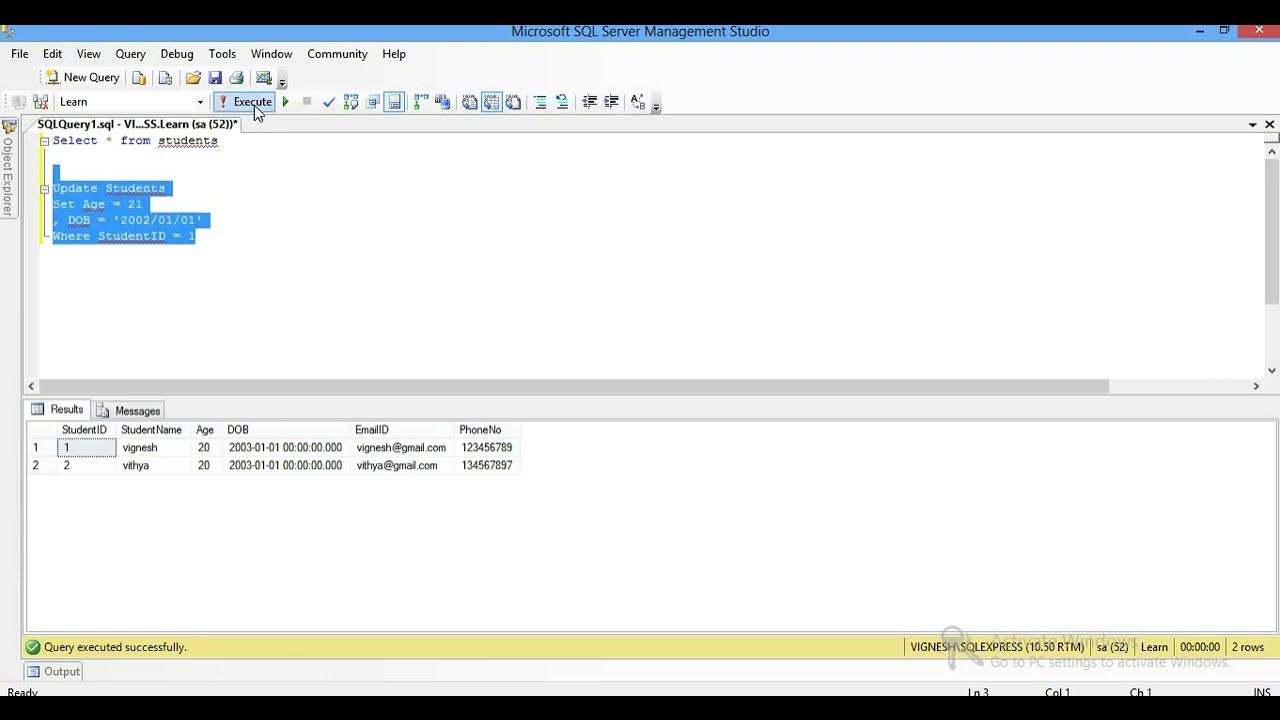Switch output to Results to File

(513, 101)
